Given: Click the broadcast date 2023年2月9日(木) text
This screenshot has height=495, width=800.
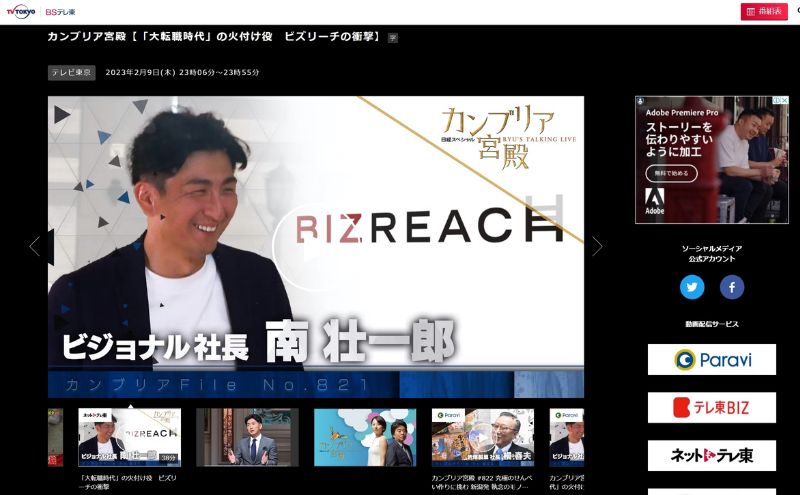Looking at the screenshot, I should pyautogui.click(x=182, y=72).
